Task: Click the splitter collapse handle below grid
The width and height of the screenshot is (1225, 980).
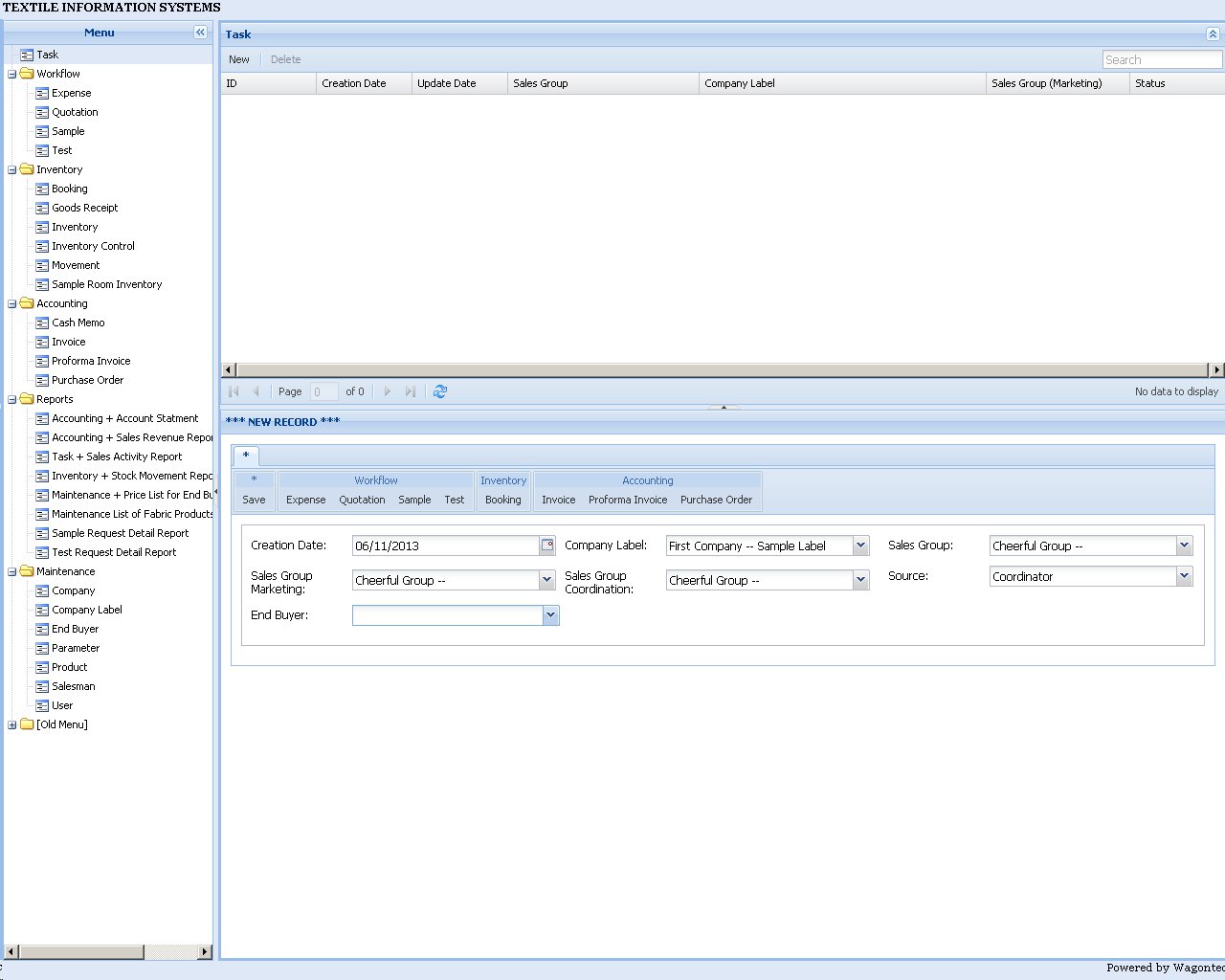Action: coord(724,407)
